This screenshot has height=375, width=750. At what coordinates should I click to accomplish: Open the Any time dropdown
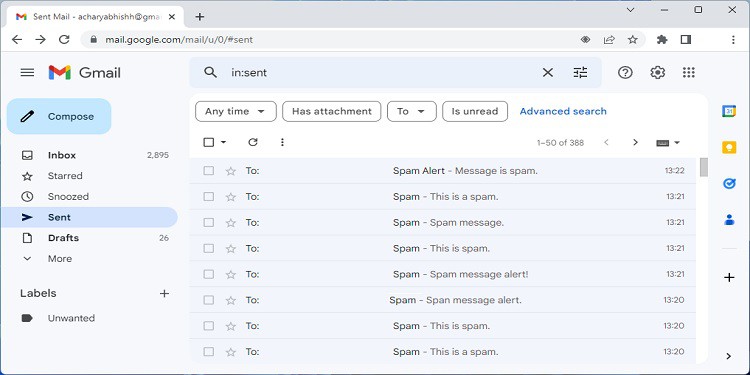pyautogui.click(x=236, y=111)
